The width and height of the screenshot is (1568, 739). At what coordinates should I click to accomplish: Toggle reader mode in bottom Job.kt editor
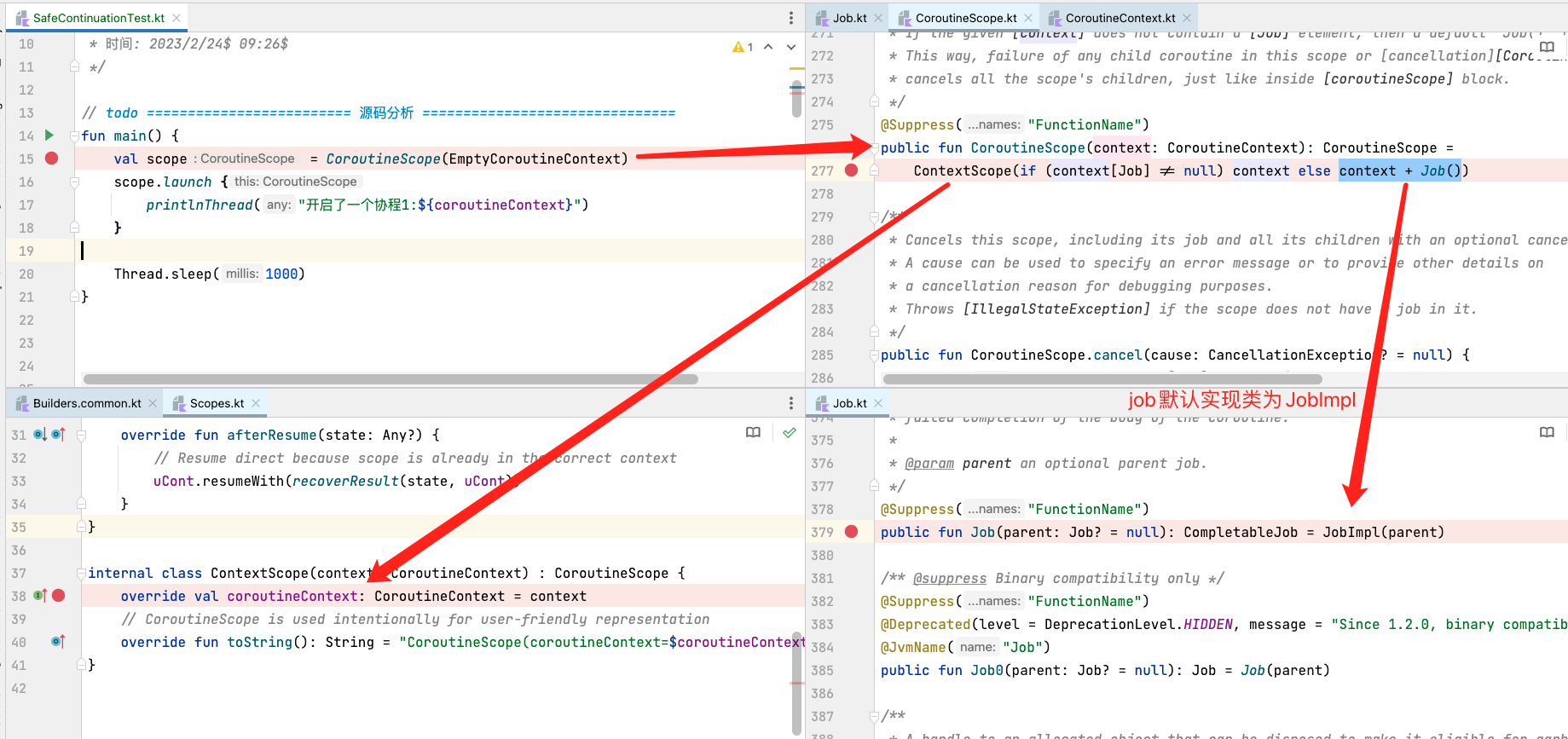tap(1548, 433)
